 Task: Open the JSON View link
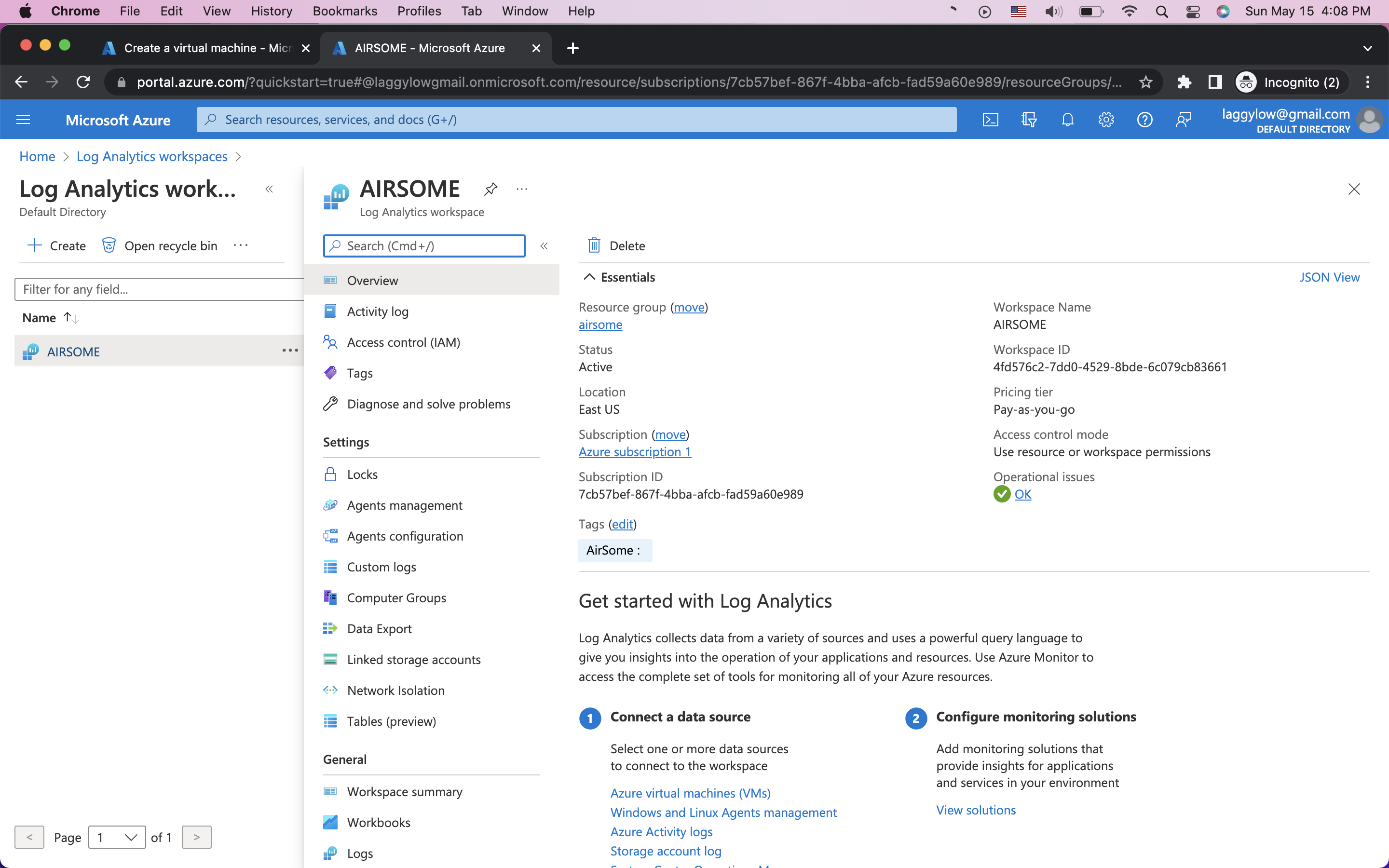1329,277
